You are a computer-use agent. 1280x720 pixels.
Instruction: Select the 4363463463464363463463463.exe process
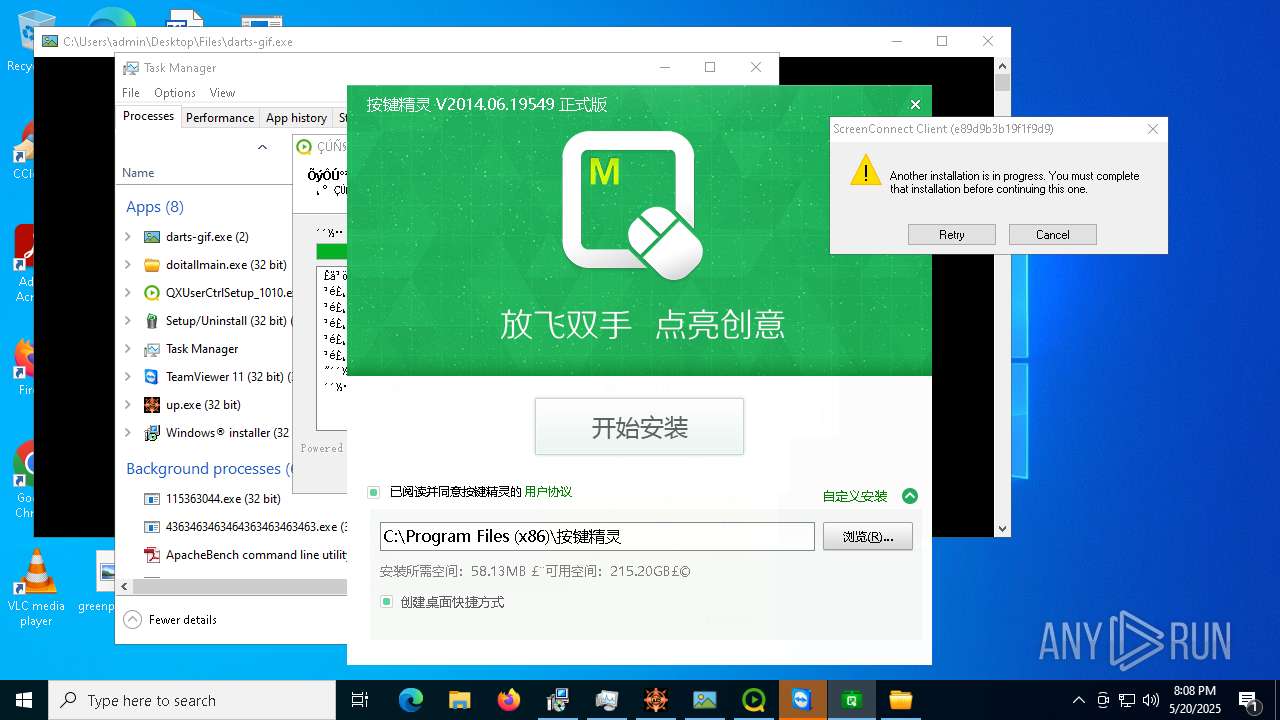pos(231,526)
